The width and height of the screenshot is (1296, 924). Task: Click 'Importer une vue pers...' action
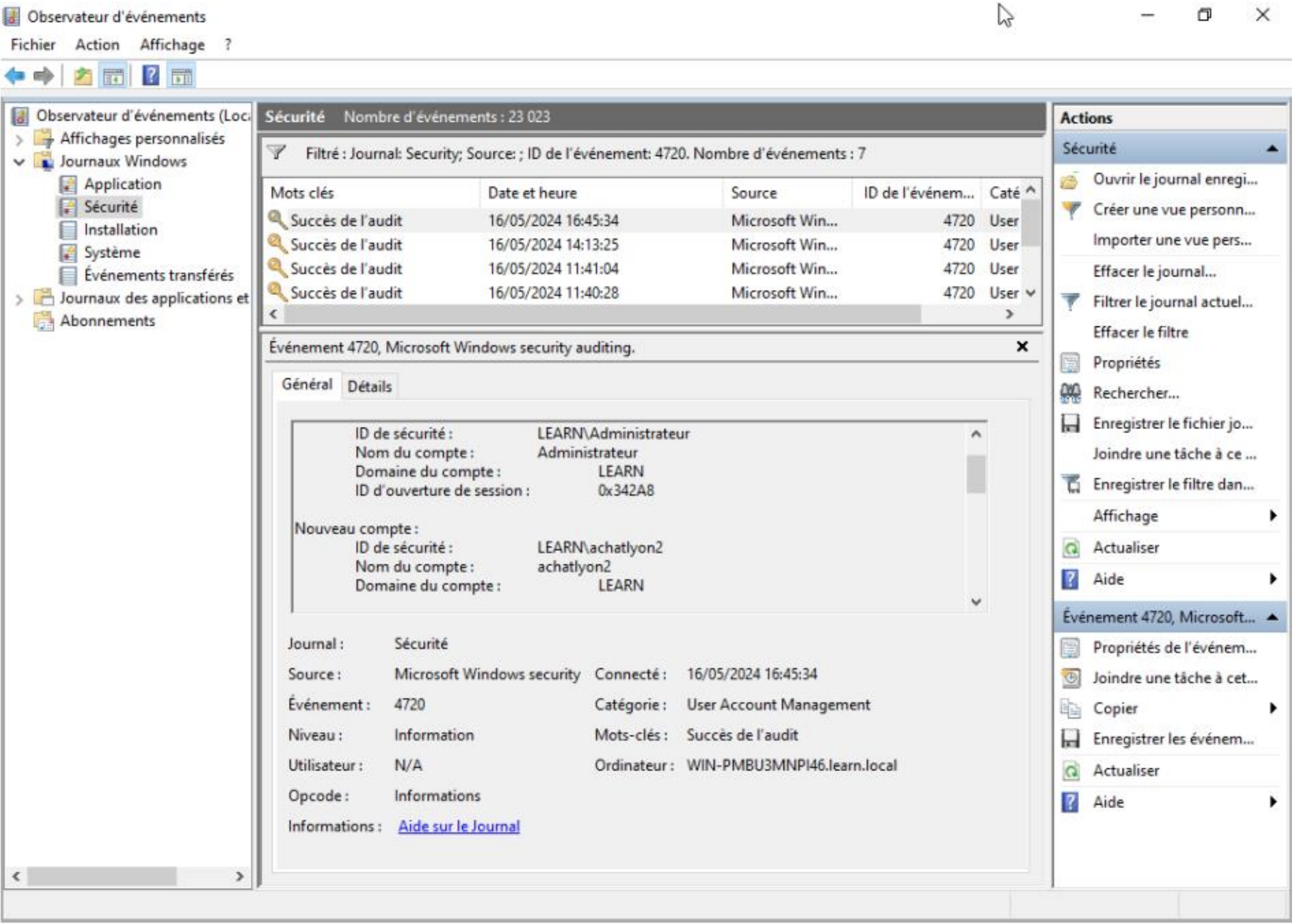tap(1171, 240)
